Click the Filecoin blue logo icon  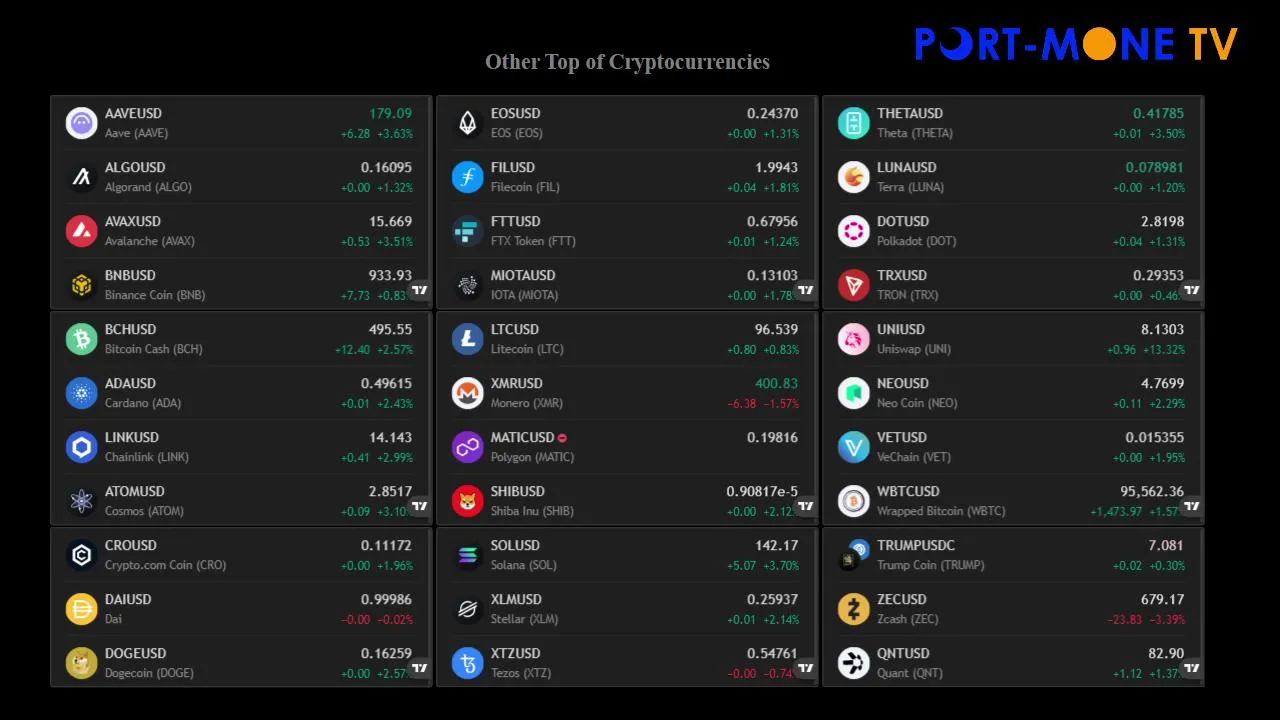pos(467,177)
